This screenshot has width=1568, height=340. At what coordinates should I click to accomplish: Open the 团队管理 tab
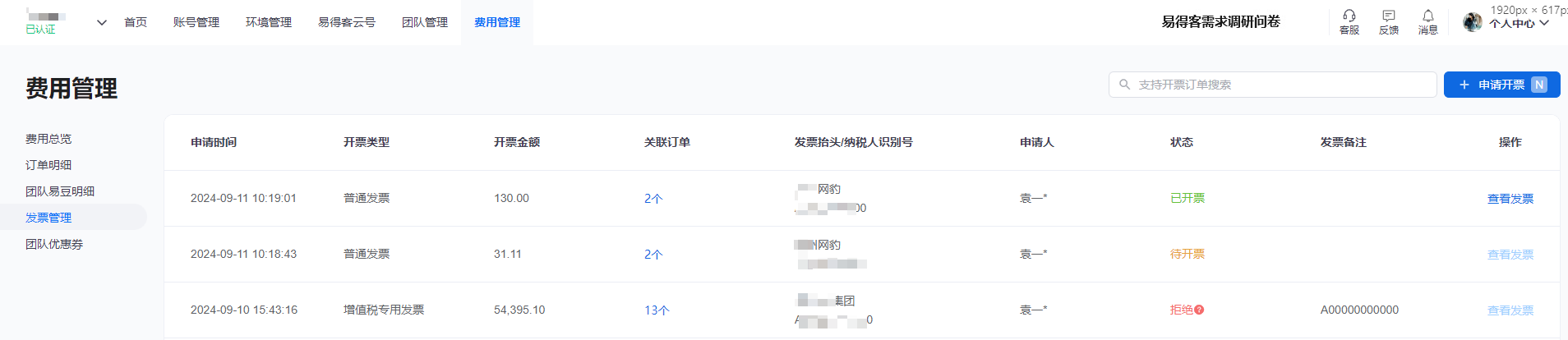[x=425, y=22]
